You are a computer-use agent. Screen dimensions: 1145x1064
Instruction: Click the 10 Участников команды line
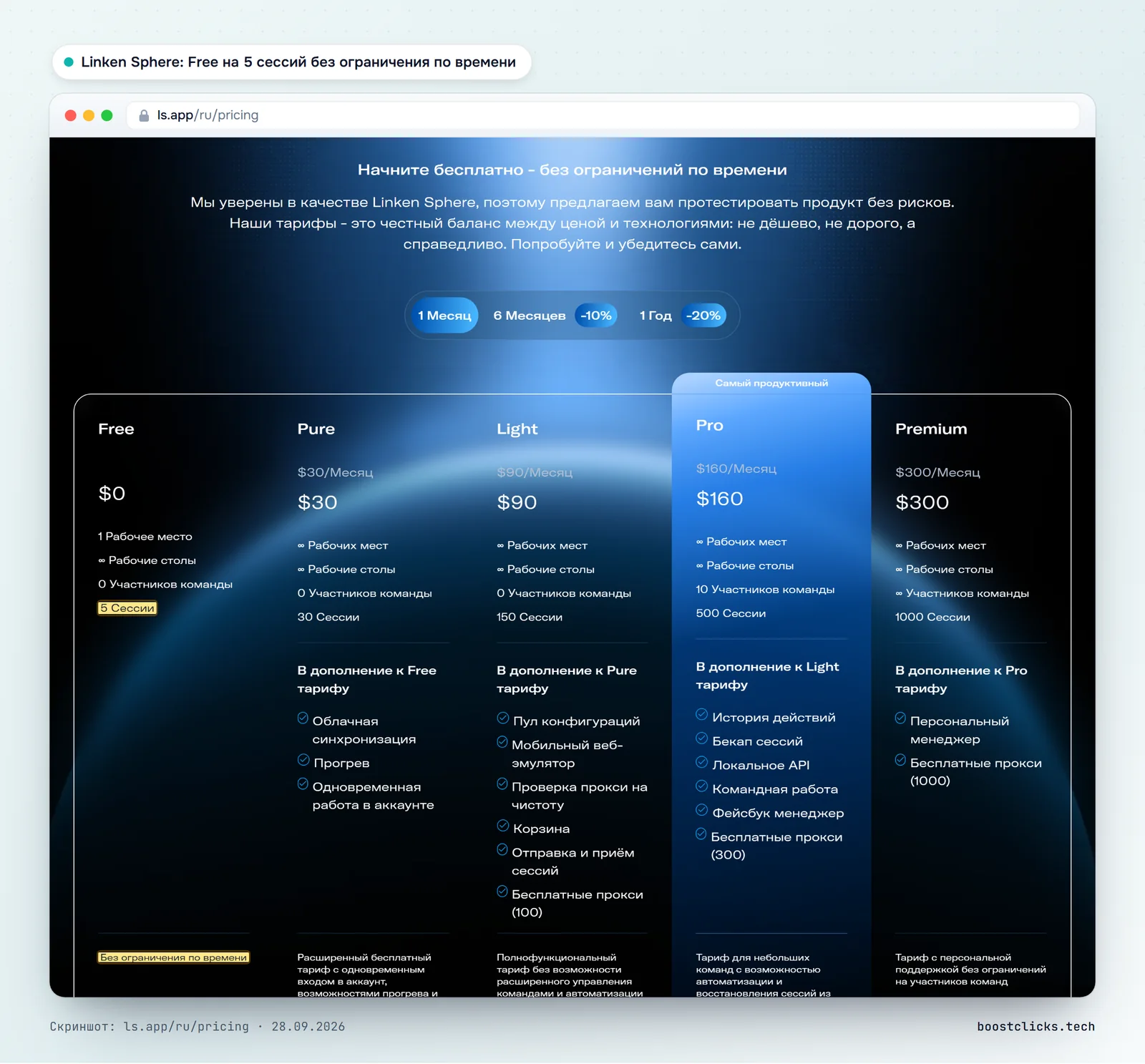[x=765, y=590]
